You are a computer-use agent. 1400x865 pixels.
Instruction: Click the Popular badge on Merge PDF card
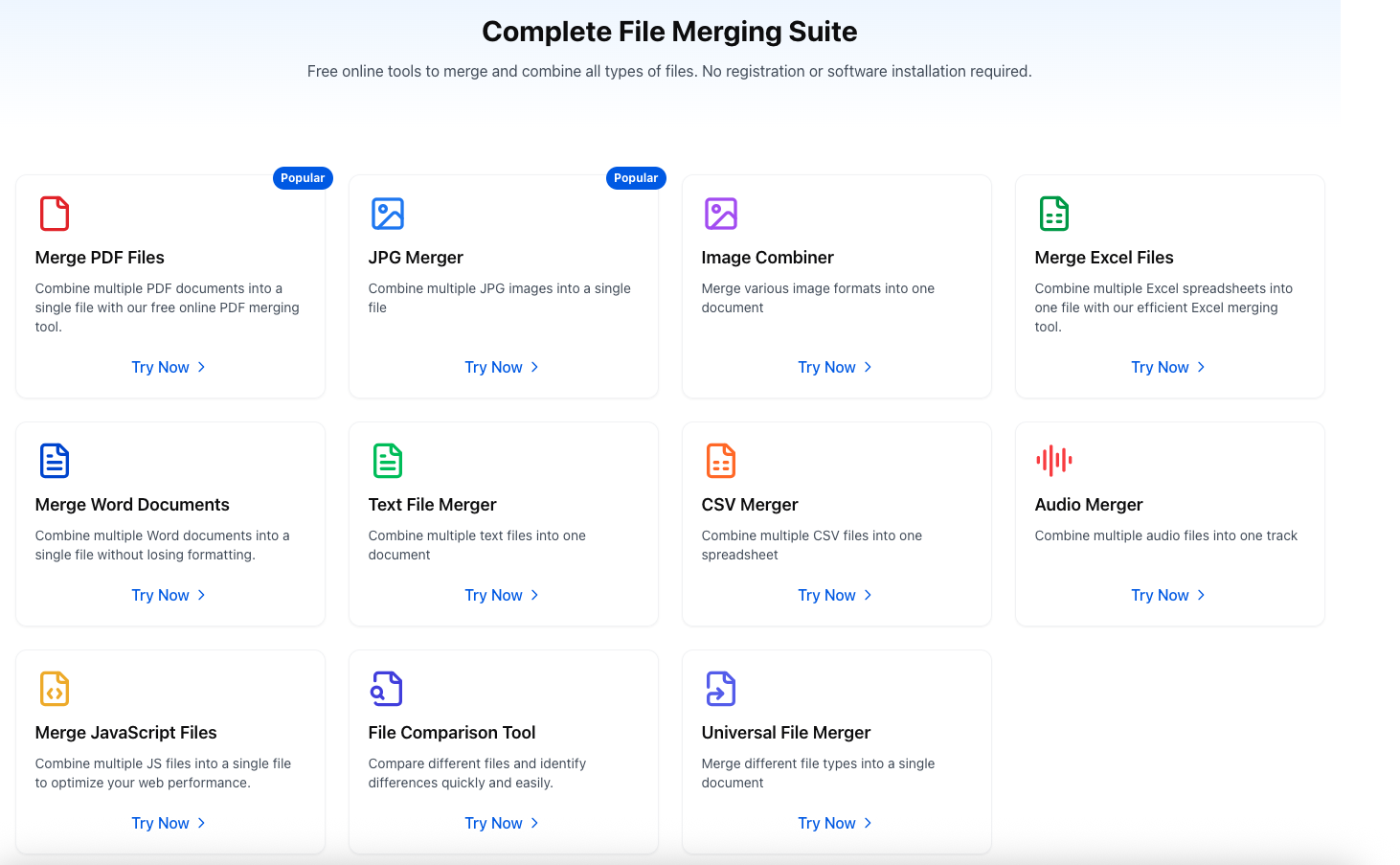303,178
